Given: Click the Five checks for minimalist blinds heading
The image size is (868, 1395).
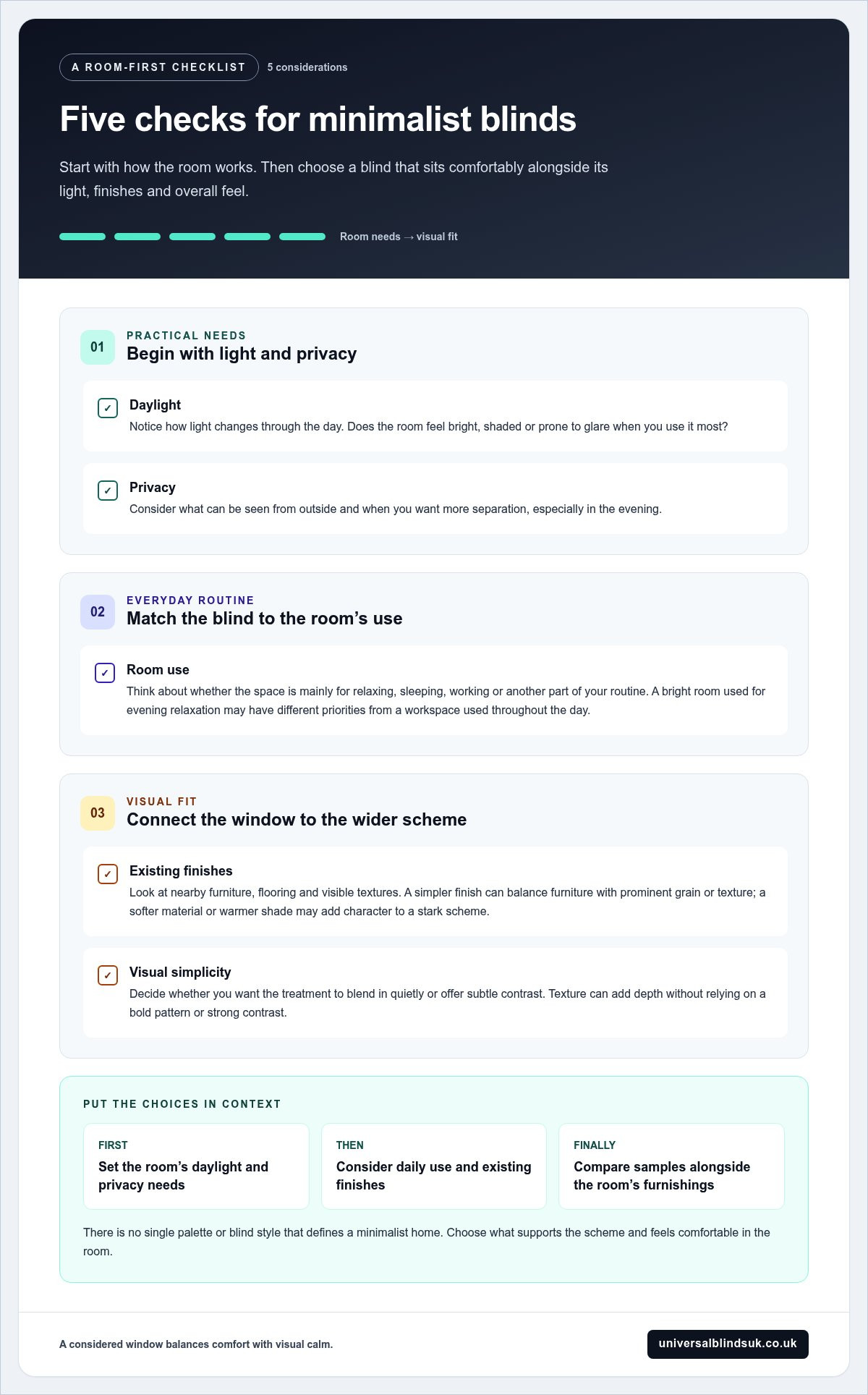Looking at the screenshot, I should (x=318, y=119).
